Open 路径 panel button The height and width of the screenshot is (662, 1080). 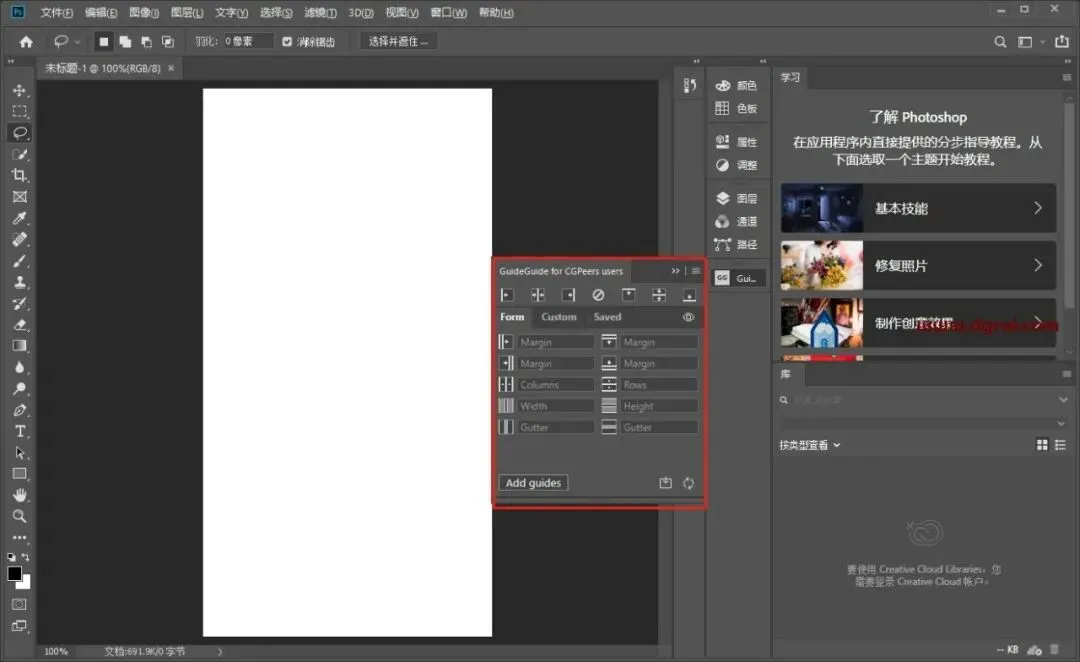pos(737,245)
